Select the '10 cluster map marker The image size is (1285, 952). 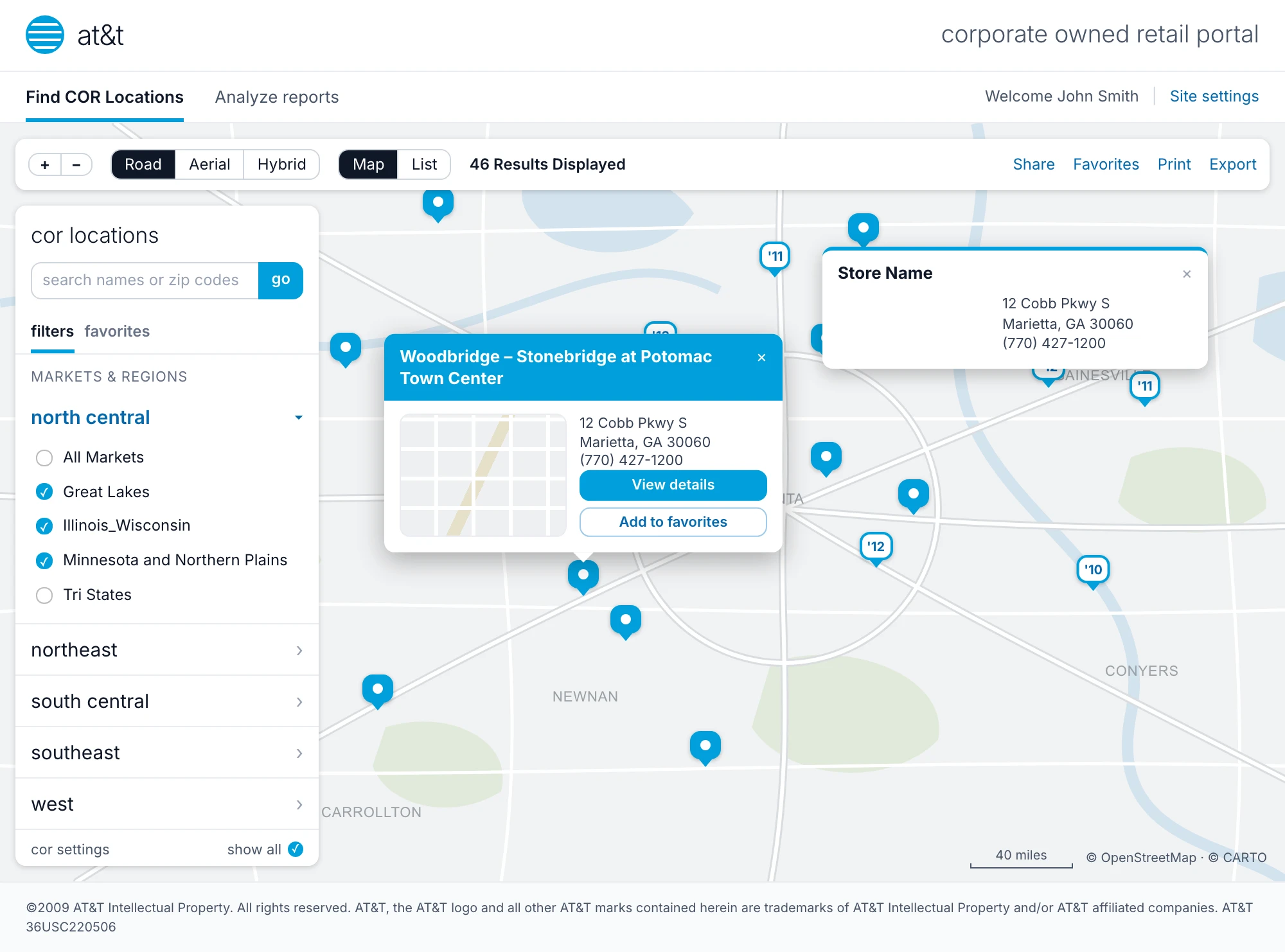1093,572
